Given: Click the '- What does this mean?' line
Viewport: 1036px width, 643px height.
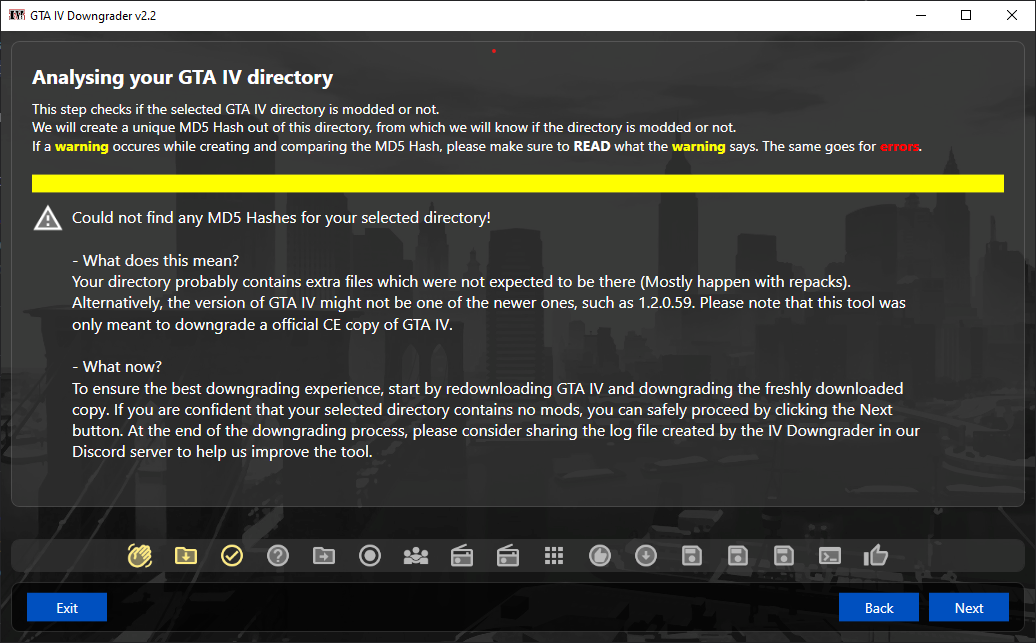Looking at the screenshot, I should 156,260.
